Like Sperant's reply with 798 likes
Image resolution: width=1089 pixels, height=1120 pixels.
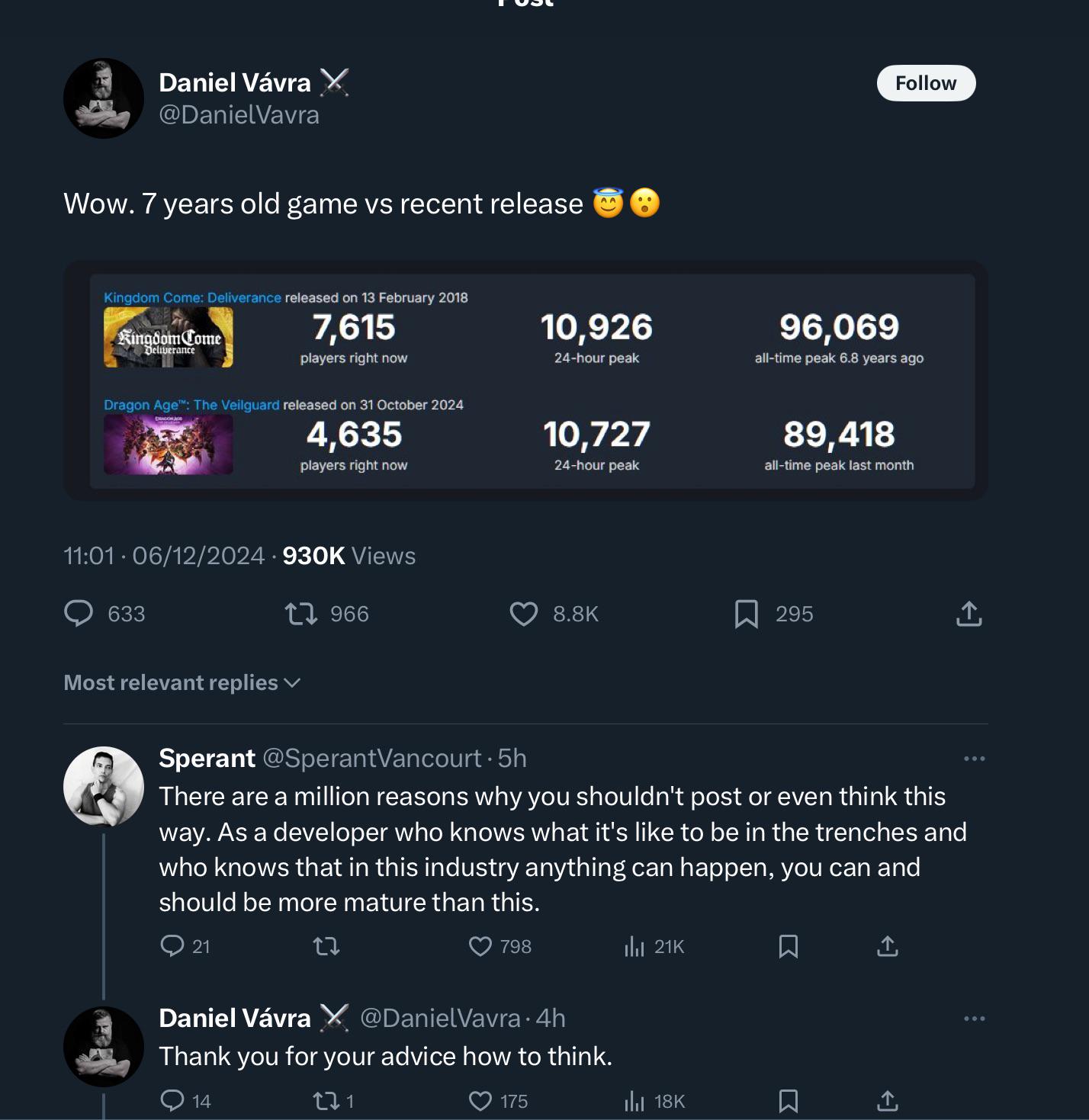tap(480, 946)
